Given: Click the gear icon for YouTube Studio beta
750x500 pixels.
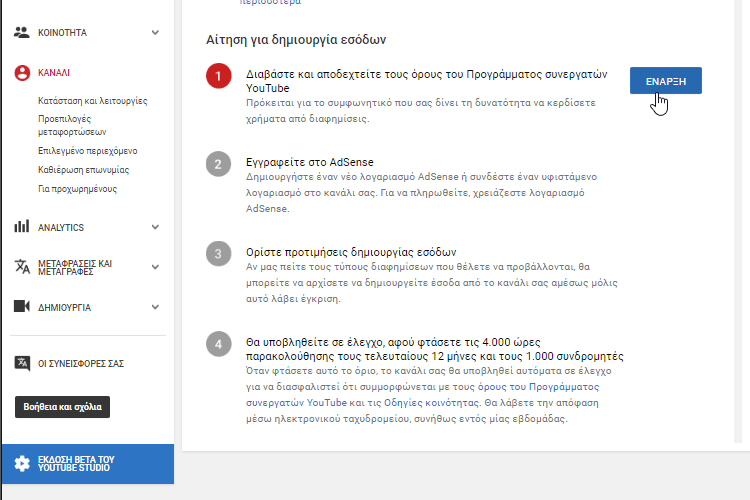Looking at the screenshot, I should click(x=22, y=463).
